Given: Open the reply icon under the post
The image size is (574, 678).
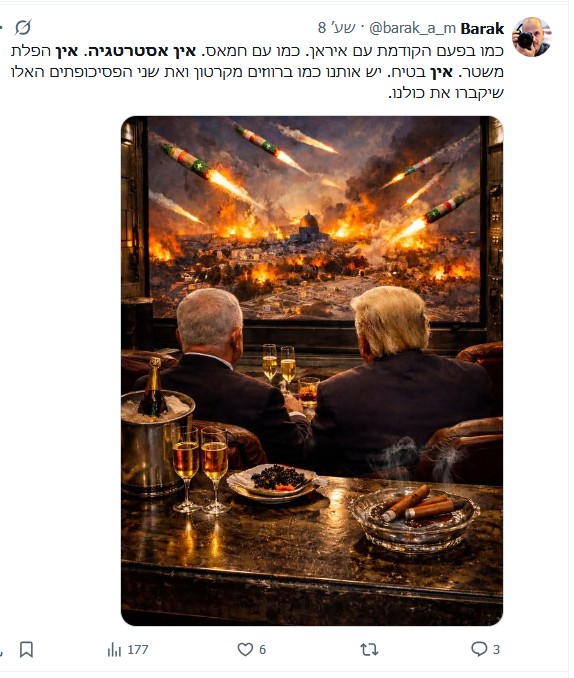Looking at the screenshot, I should pyautogui.click(x=479, y=649).
